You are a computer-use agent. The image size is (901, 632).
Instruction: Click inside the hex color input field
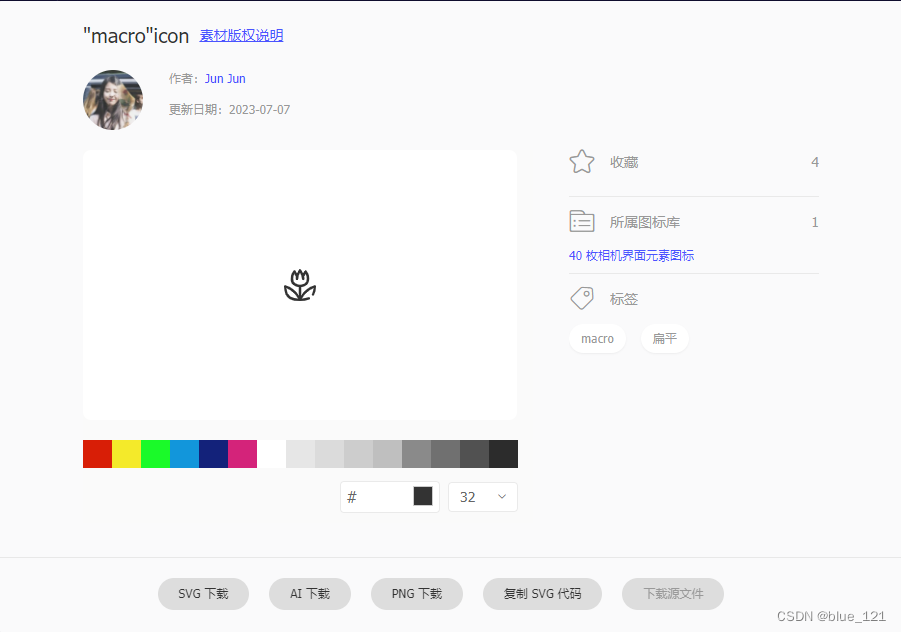[375, 496]
